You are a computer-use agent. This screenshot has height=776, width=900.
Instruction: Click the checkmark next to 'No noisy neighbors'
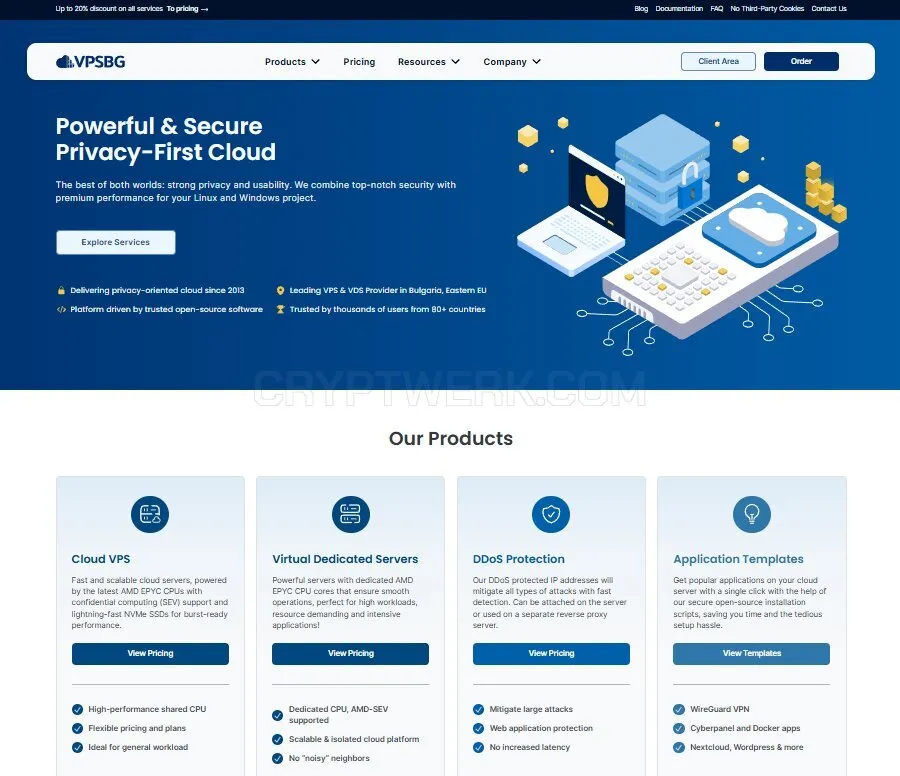pos(278,758)
